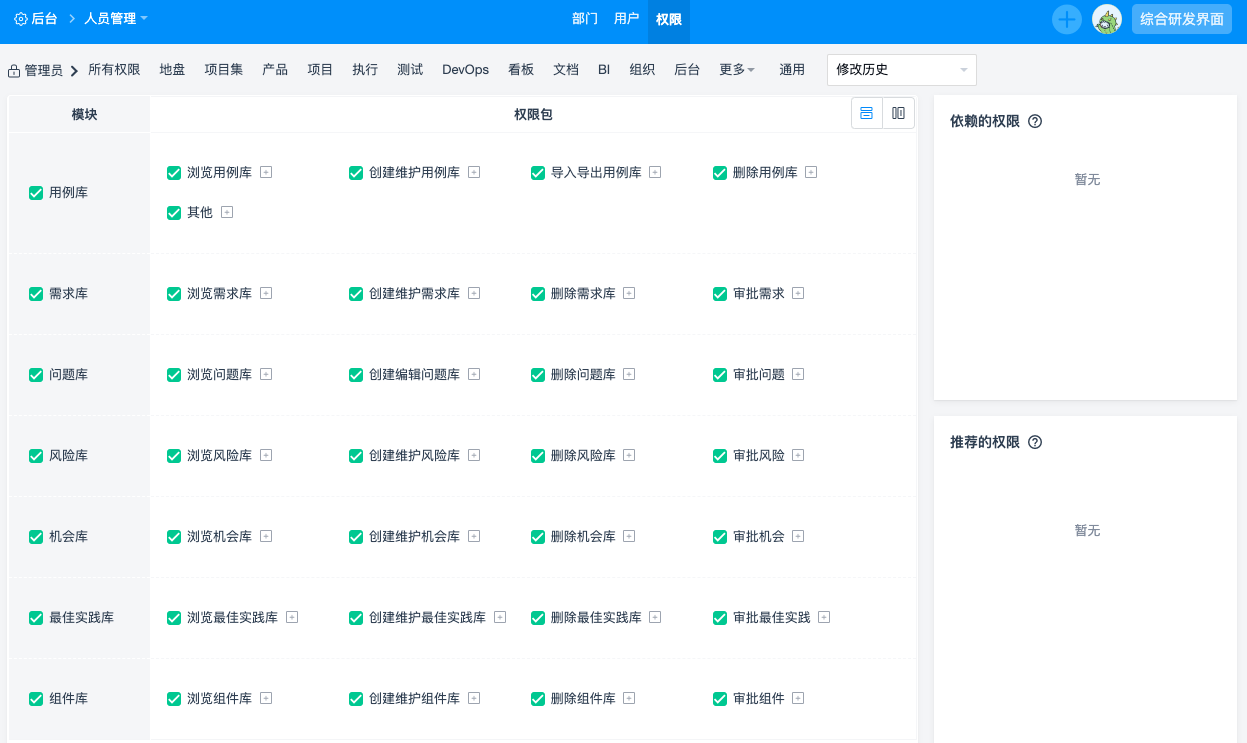Click help icon beside 推荐的权限
1247x743 pixels.
pos(1035,442)
